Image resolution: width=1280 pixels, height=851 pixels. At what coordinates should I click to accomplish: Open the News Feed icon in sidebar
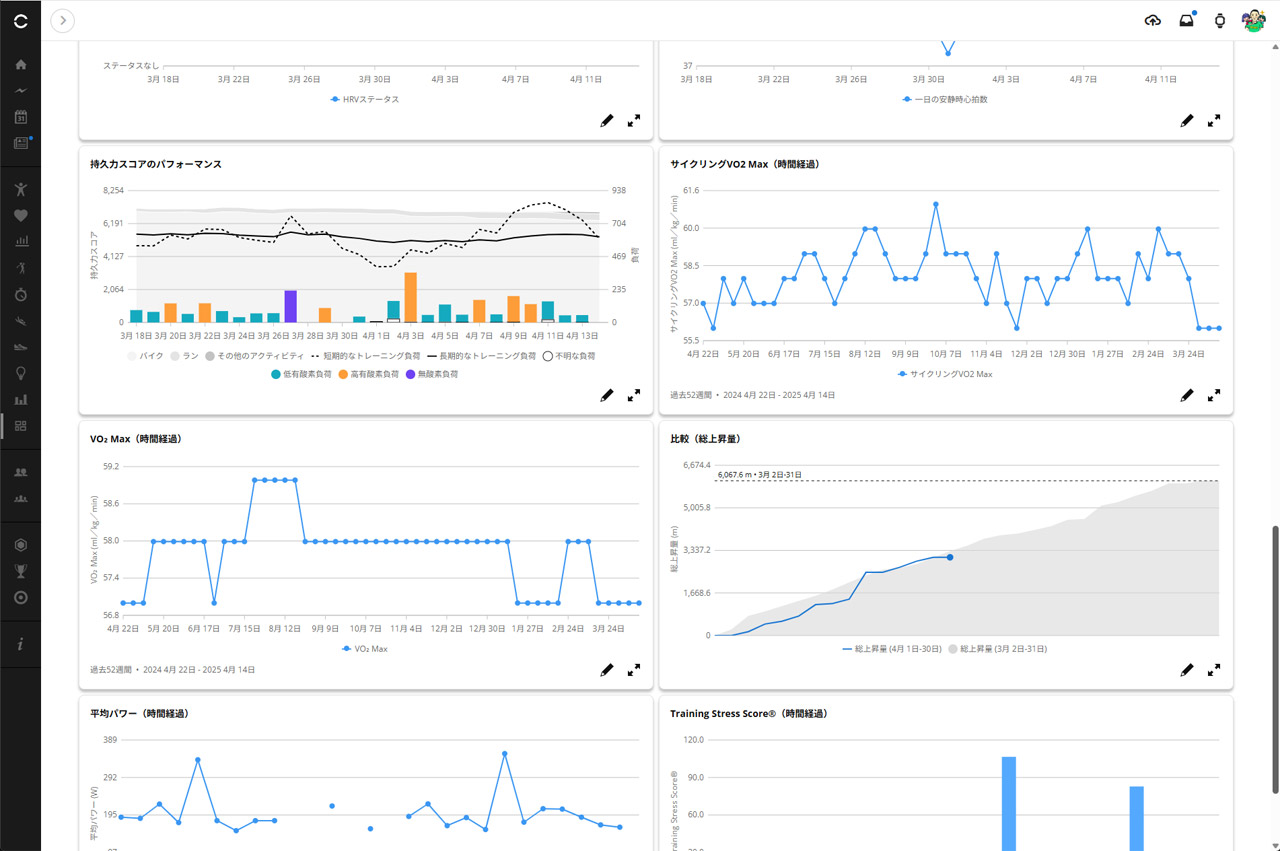pos(21,143)
